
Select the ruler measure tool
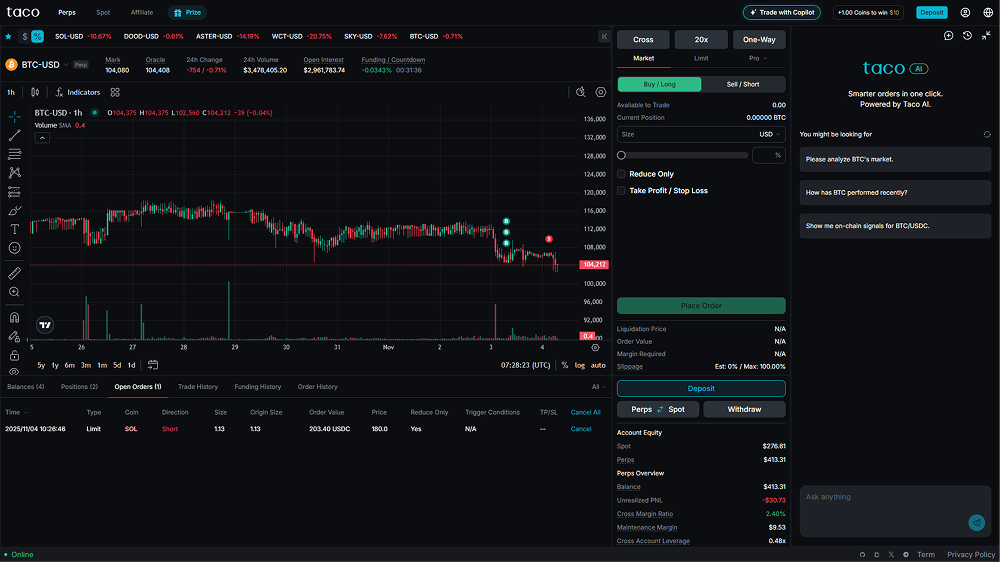coord(14,273)
